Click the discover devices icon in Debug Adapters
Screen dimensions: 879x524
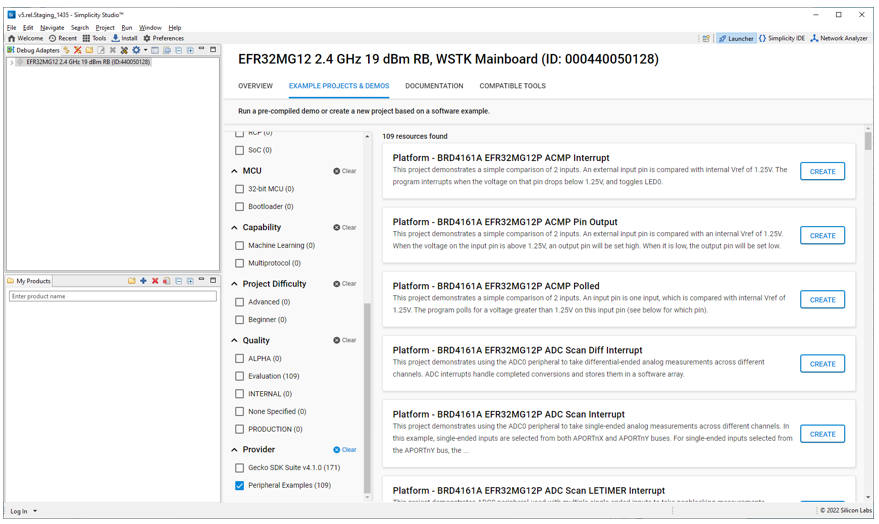124,50
